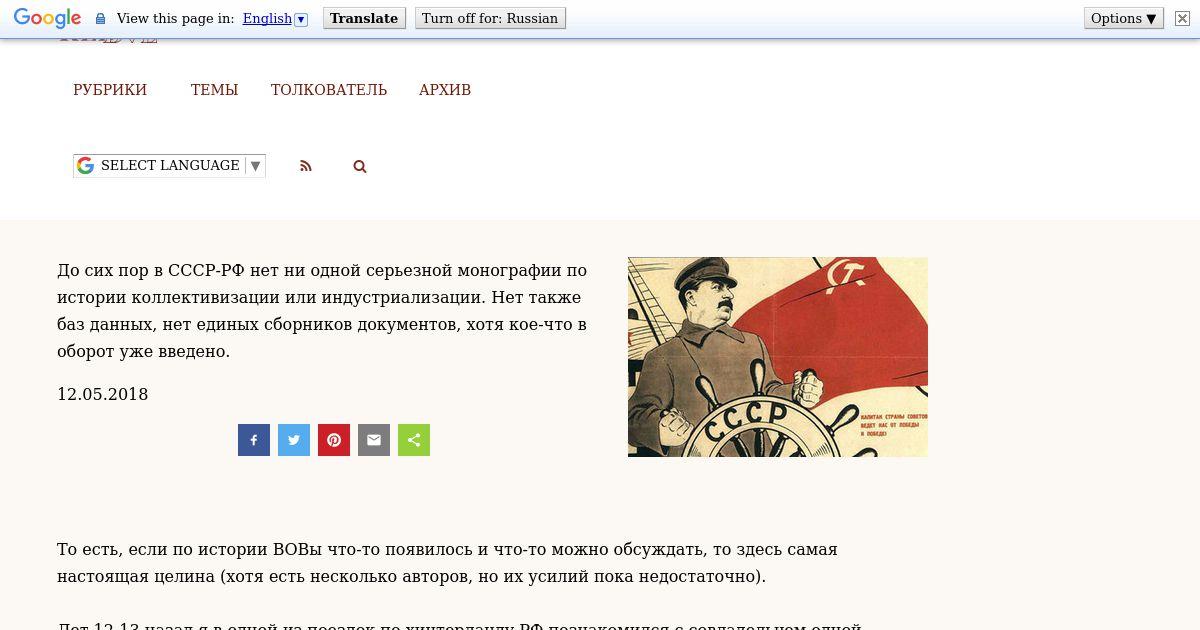Click paragraph starting 'До сих пор в СССР-РФ'
The height and width of the screenshot is (630, 1200).
(x=322, y=311)
